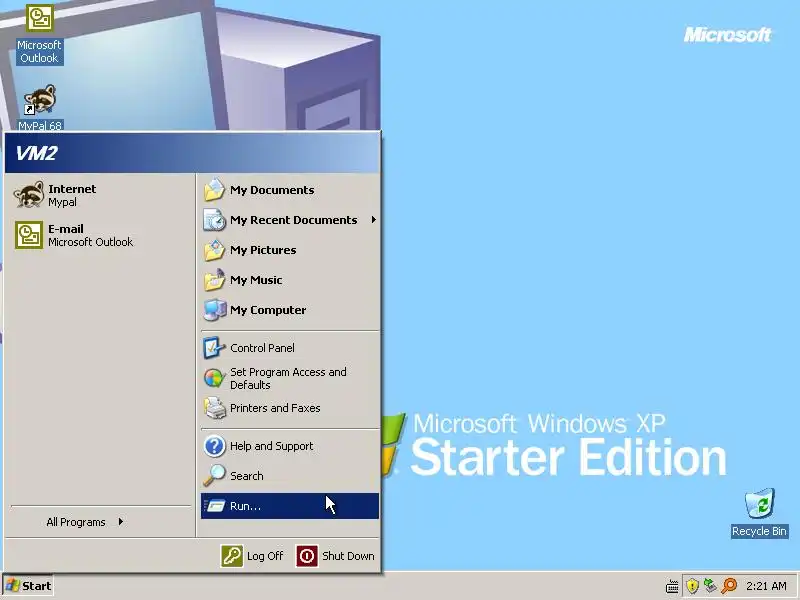Click the VM2 user name header
This screenshot has height=600, width=800.
(36, 153)
